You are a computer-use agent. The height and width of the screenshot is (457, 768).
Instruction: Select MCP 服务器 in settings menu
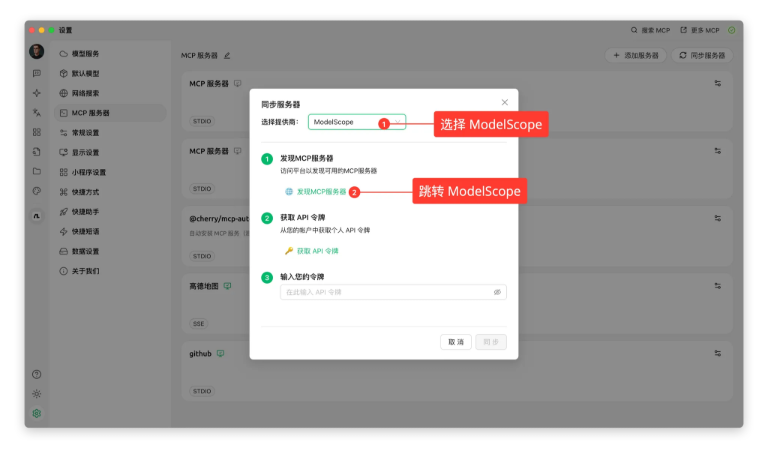coord(110,113)
